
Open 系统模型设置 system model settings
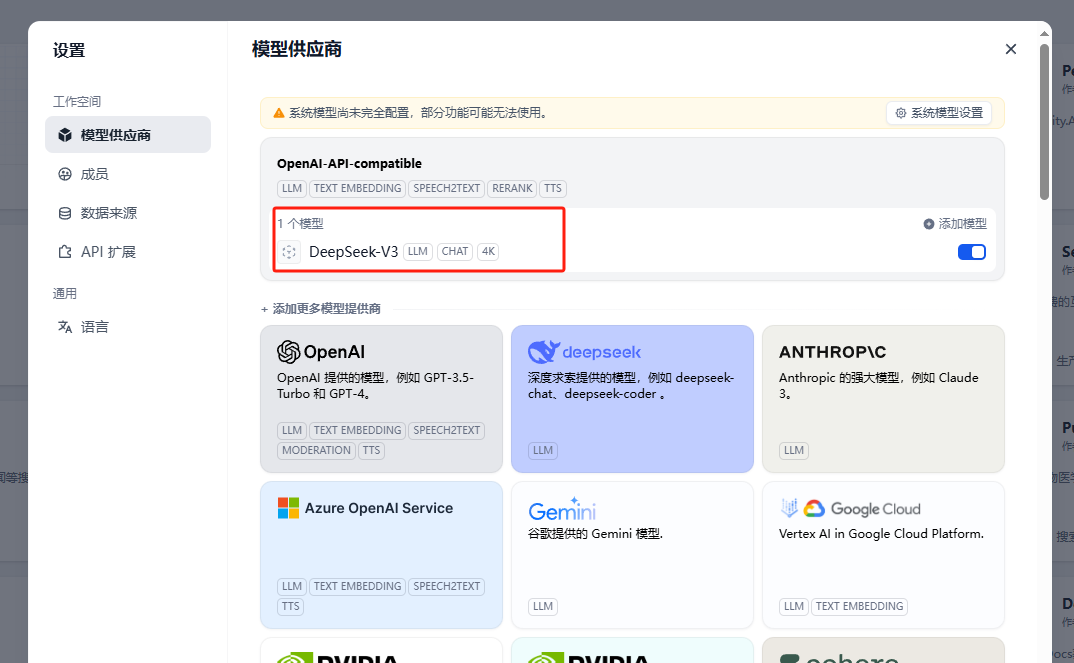[939, 113]
